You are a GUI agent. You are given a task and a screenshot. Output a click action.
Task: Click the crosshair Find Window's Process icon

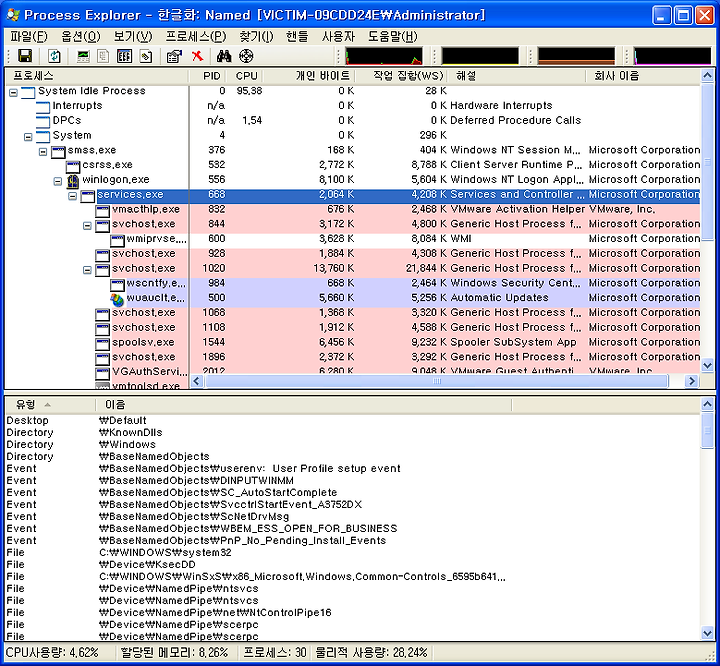pyautogui.click(x=247, y=56)
